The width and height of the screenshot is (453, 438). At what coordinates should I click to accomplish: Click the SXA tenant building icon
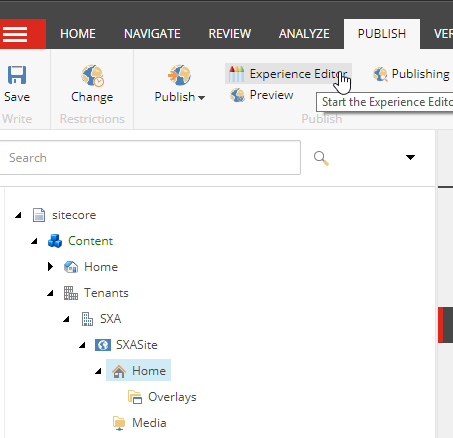pos(87,319)
